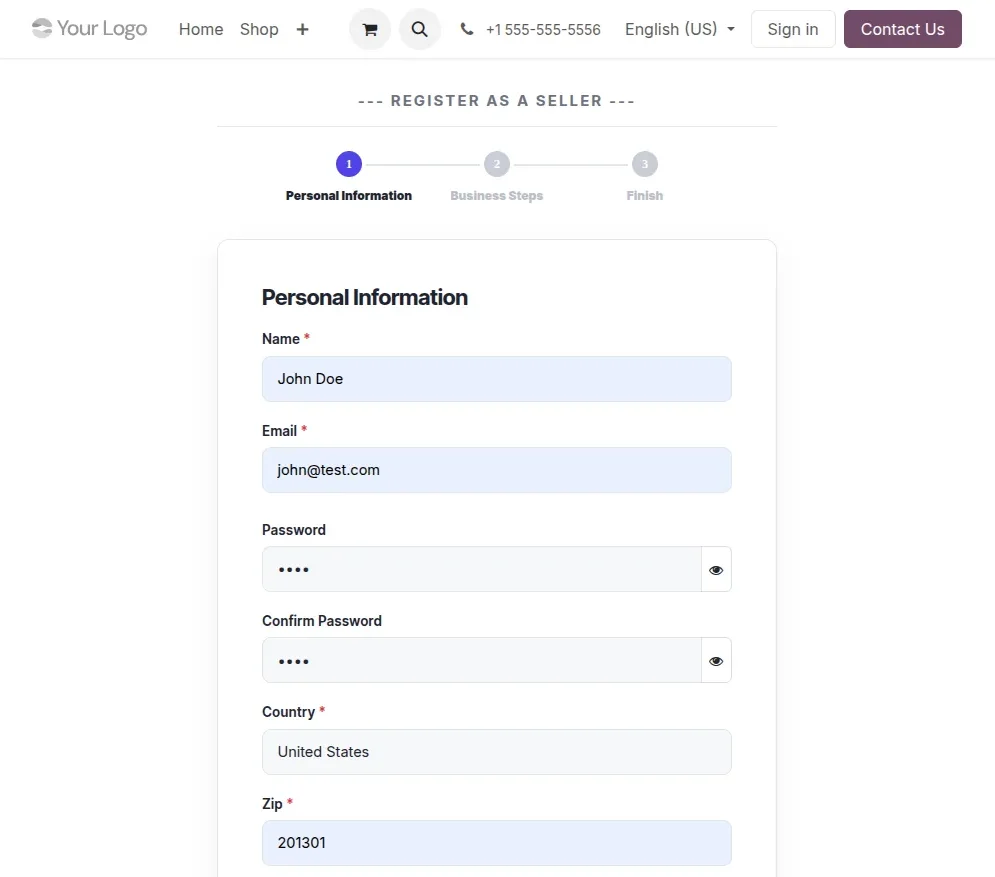Call the +1 555-555-5556 phone link
The image size is (995, 877).
(543, 30)
